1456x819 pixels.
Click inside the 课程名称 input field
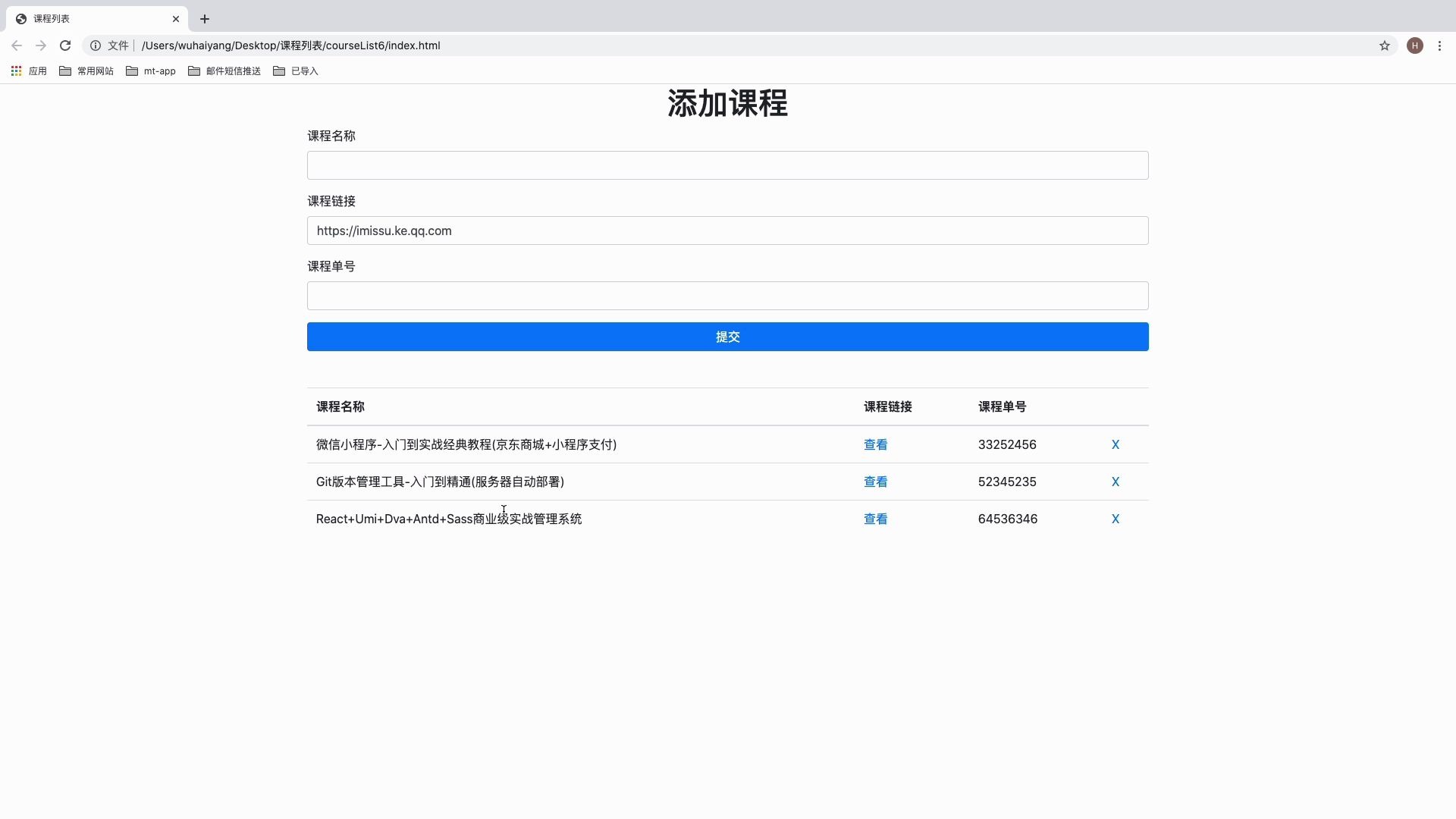(x=727, y=165)
